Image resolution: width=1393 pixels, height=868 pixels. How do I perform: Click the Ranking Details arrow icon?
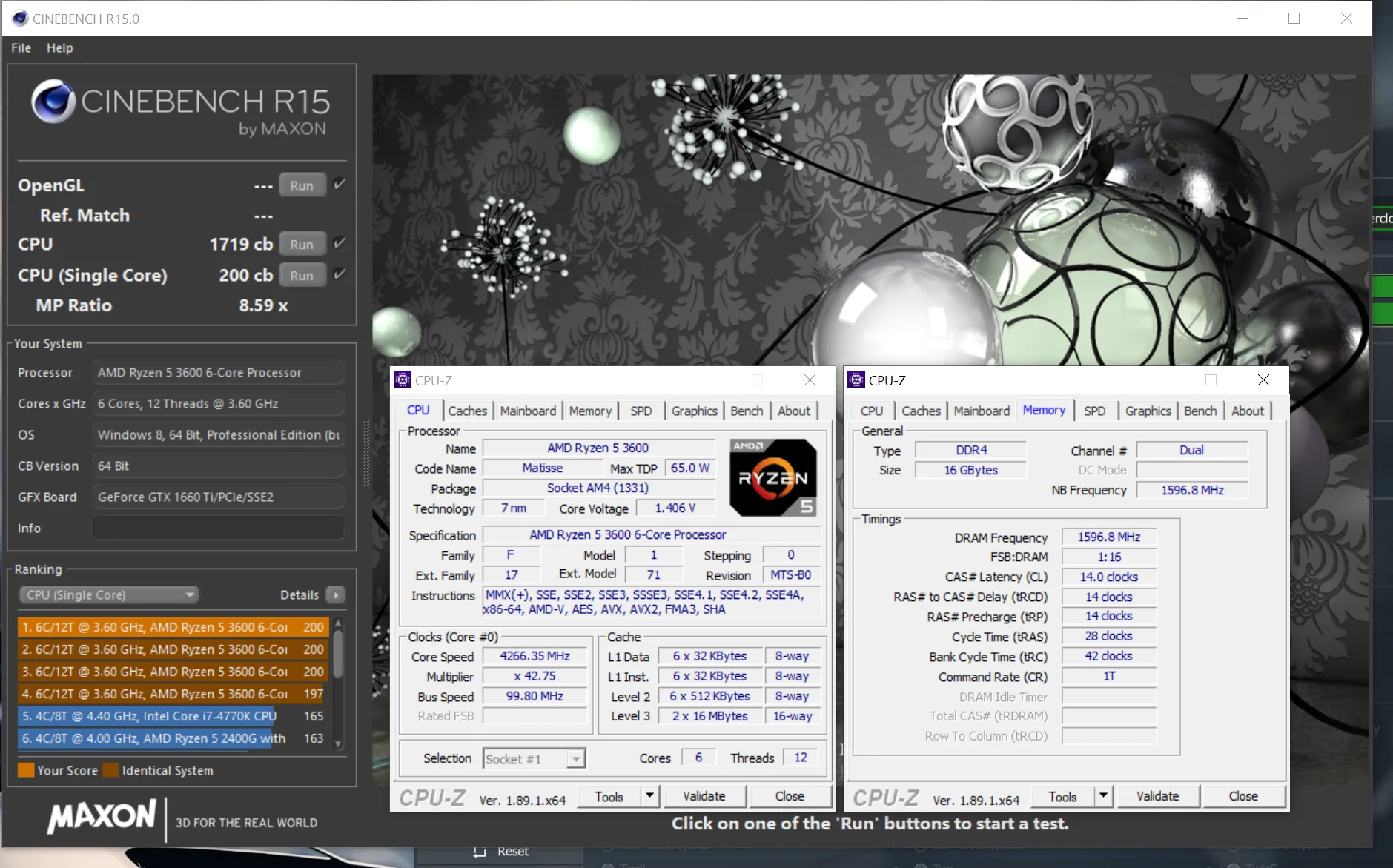coord(336,595)
